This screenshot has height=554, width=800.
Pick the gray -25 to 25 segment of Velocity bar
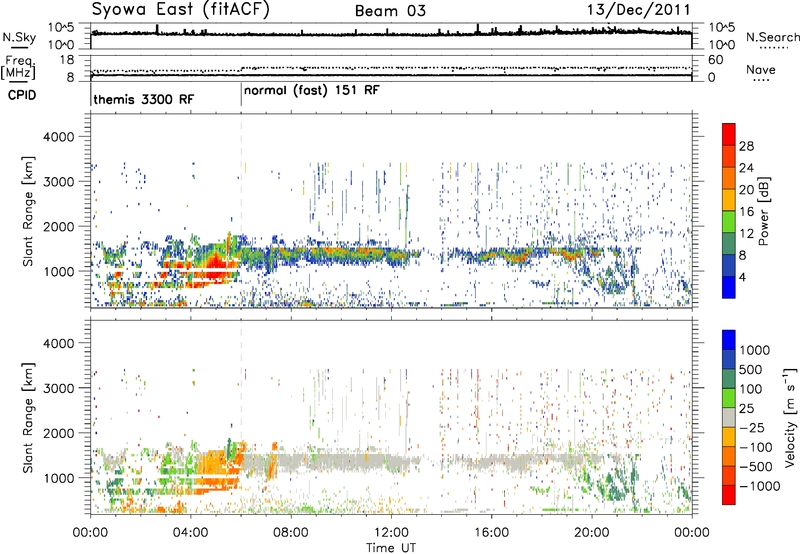[729, 418]
